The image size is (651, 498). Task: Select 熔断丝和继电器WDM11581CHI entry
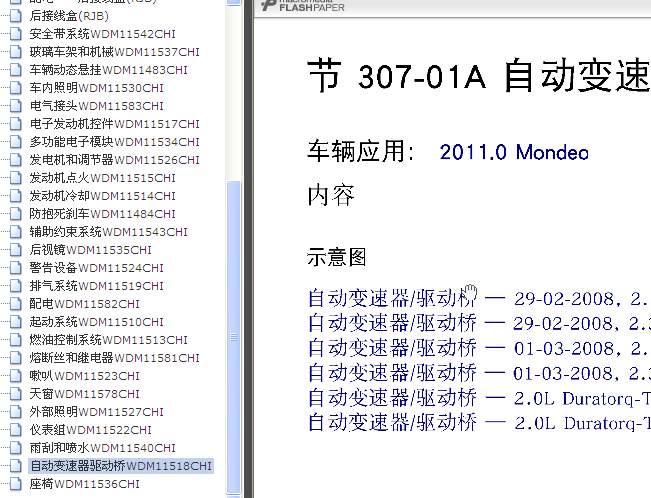pyautogui.click(x=115, y=358)
